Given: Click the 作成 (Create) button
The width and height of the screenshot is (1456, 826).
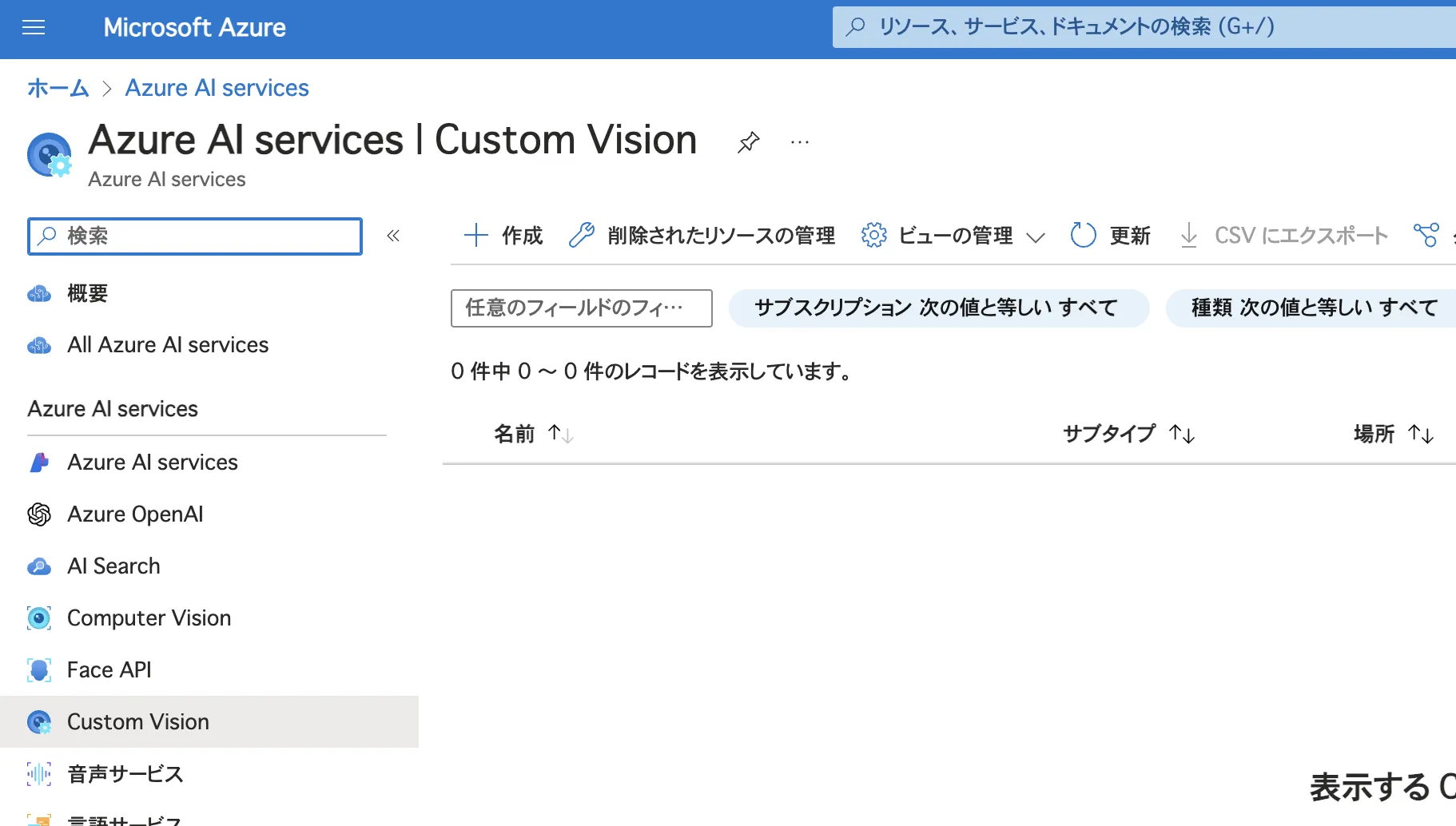Looking at the screenshot, I should [x=502, y=235].
